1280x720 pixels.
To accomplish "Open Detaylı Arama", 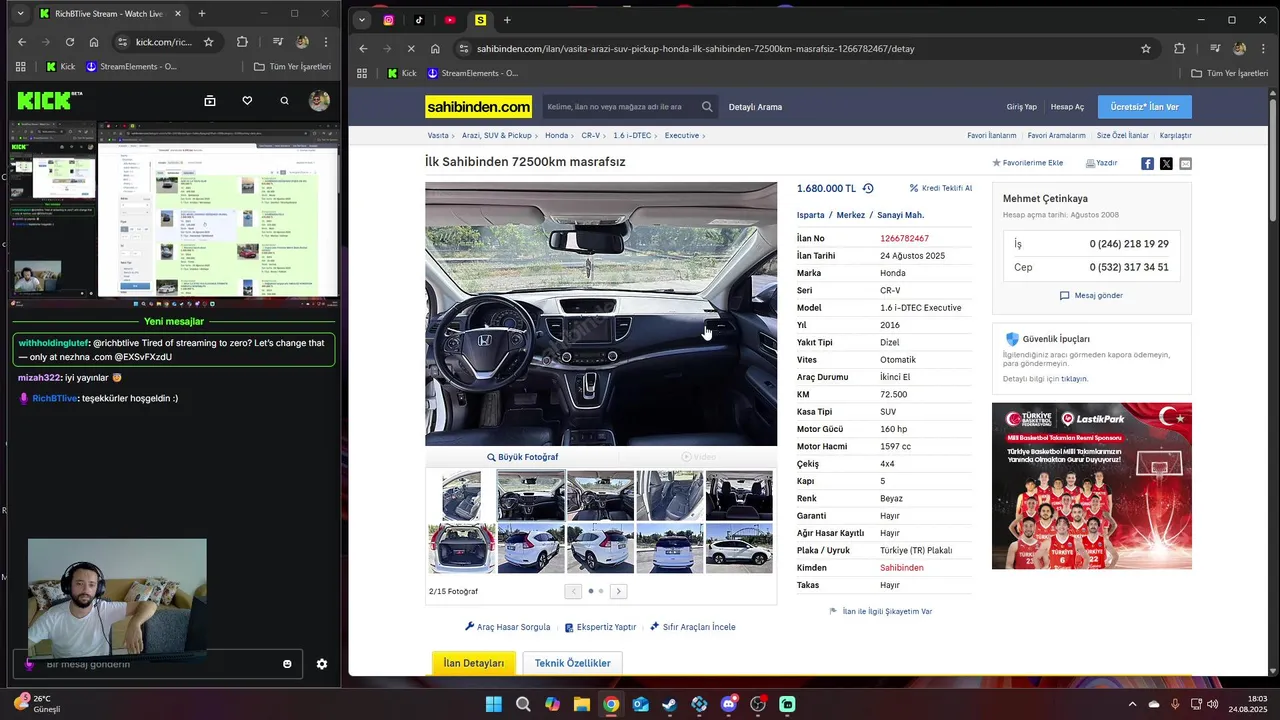I will click(x=755, y=107).
